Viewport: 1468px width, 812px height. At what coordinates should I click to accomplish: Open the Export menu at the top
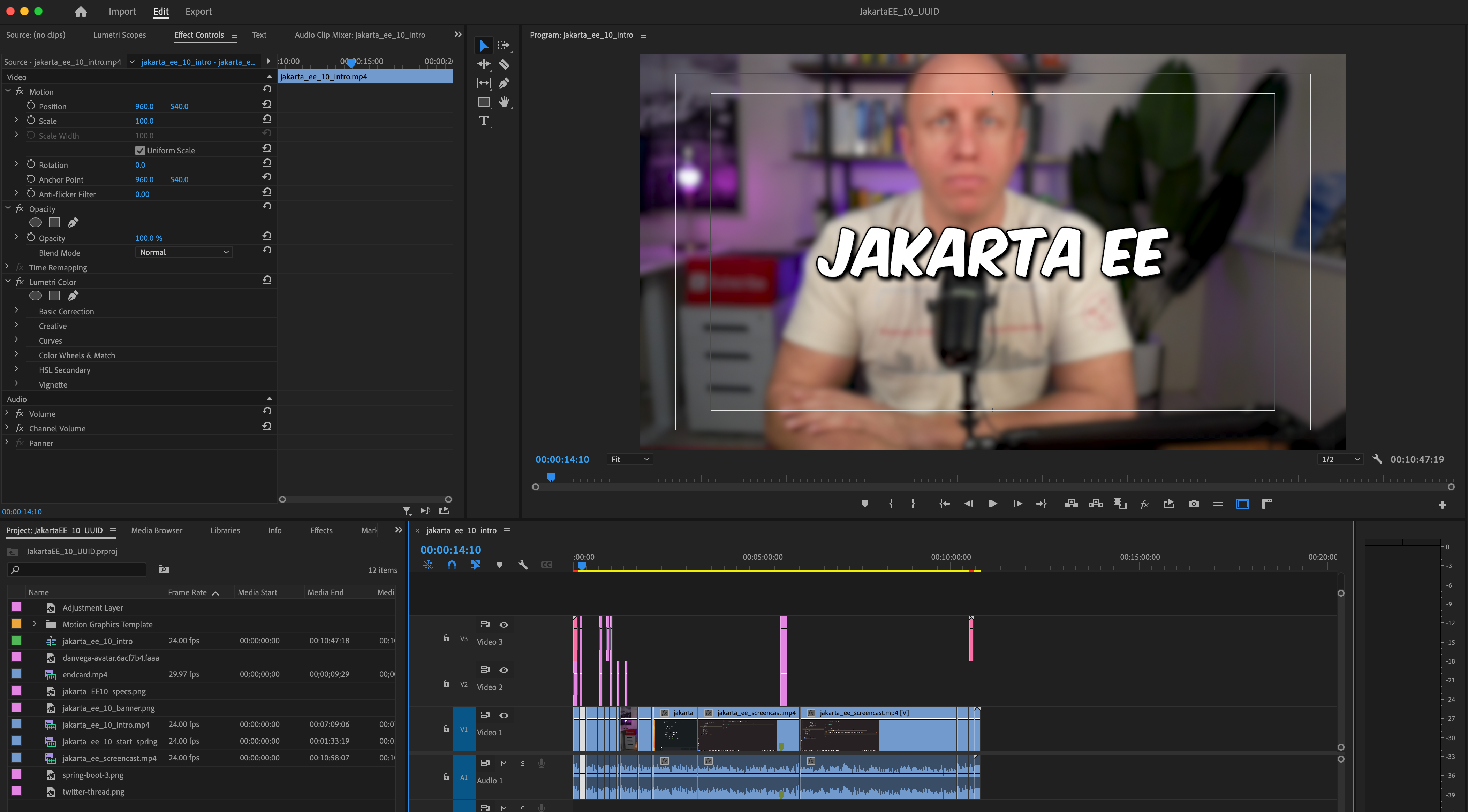198,11
